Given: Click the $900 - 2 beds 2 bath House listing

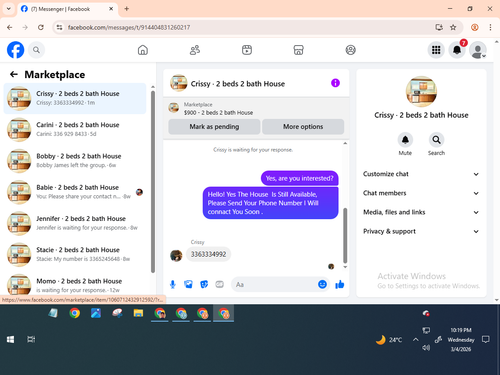Looking at the screenshot, I should click(x=218, y=113).
